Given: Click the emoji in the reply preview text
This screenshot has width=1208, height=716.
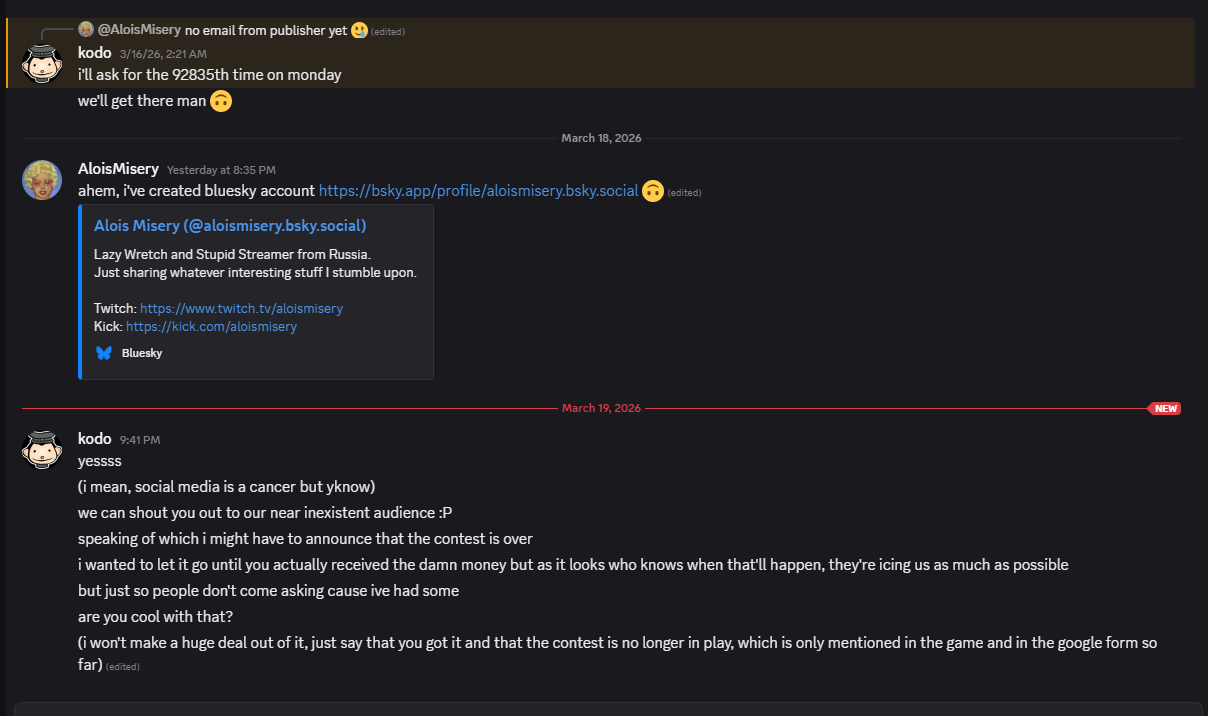Looking at the screenshot, I should (359, 31).
